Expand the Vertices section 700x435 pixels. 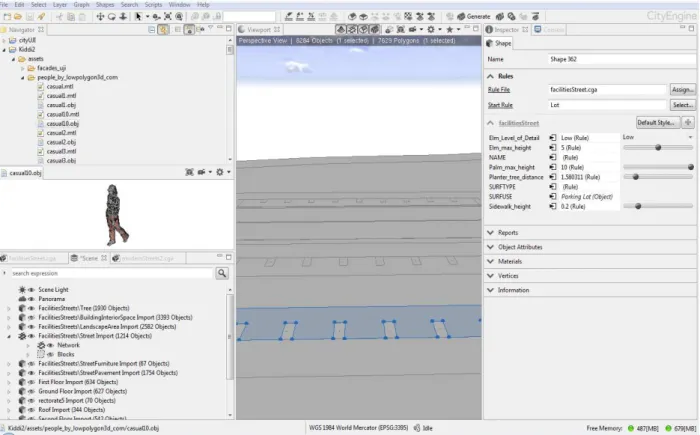tap(490, 276)
